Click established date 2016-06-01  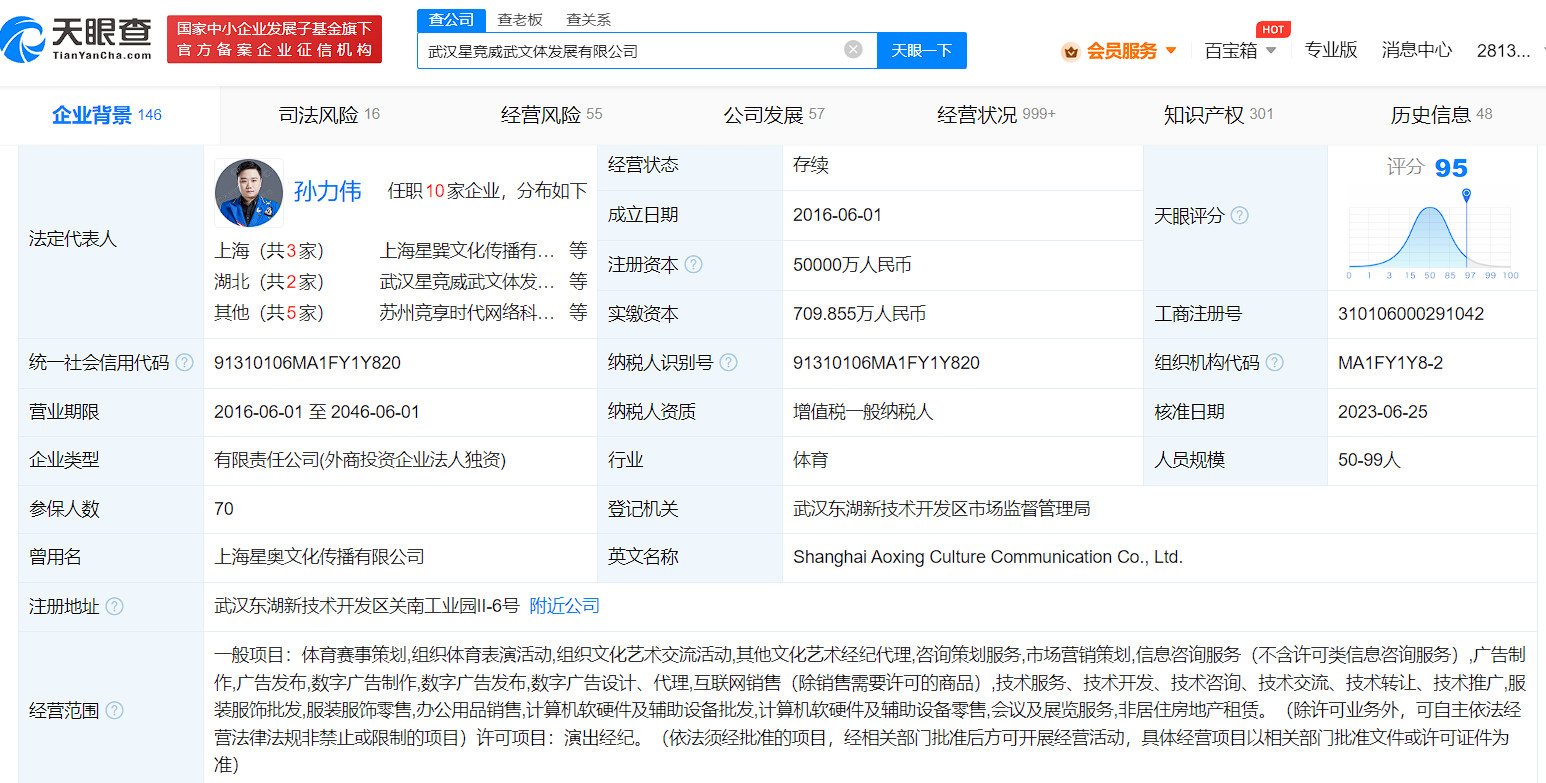pyautogui.click(x=837, y=215)
